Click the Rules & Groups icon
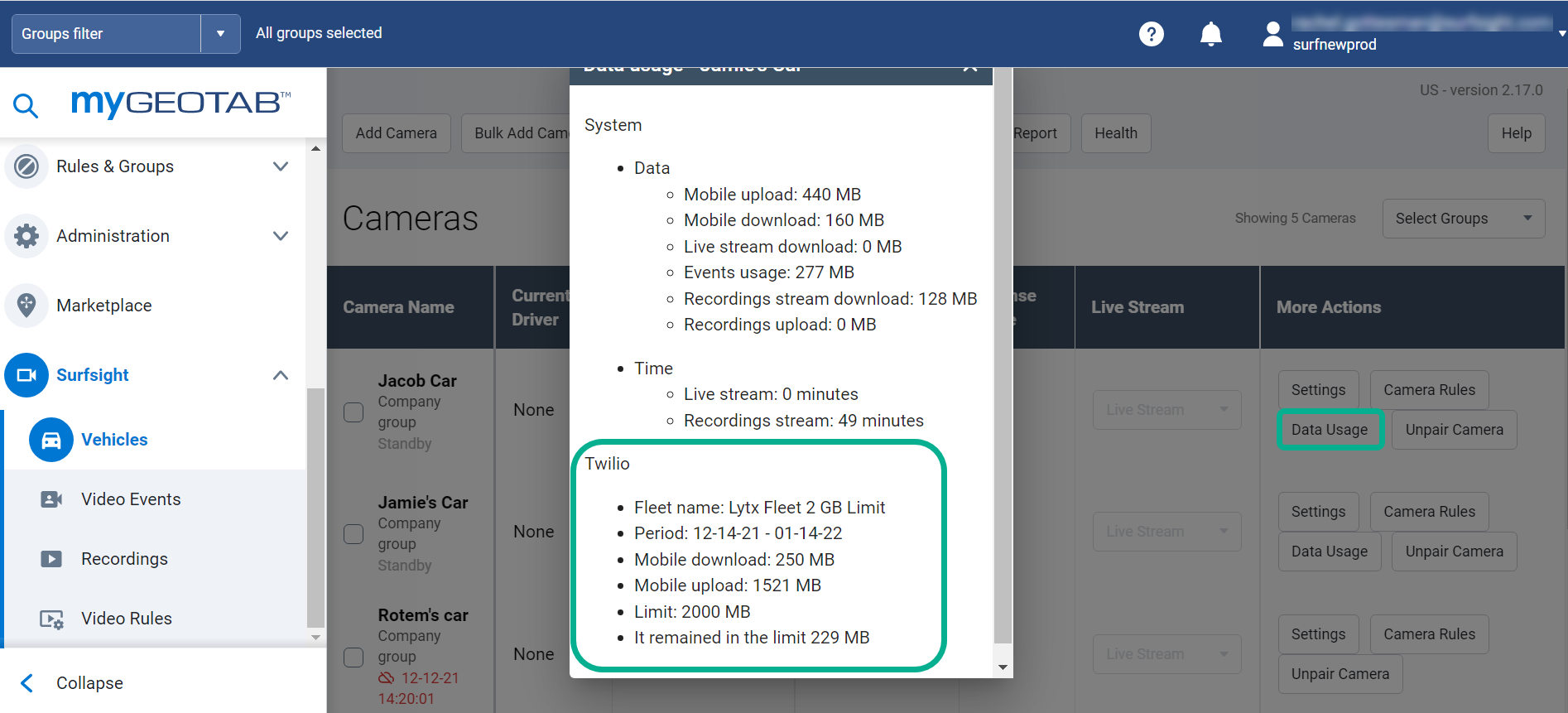This screenshot has height=713, width=1568. [x=26, y=166]
